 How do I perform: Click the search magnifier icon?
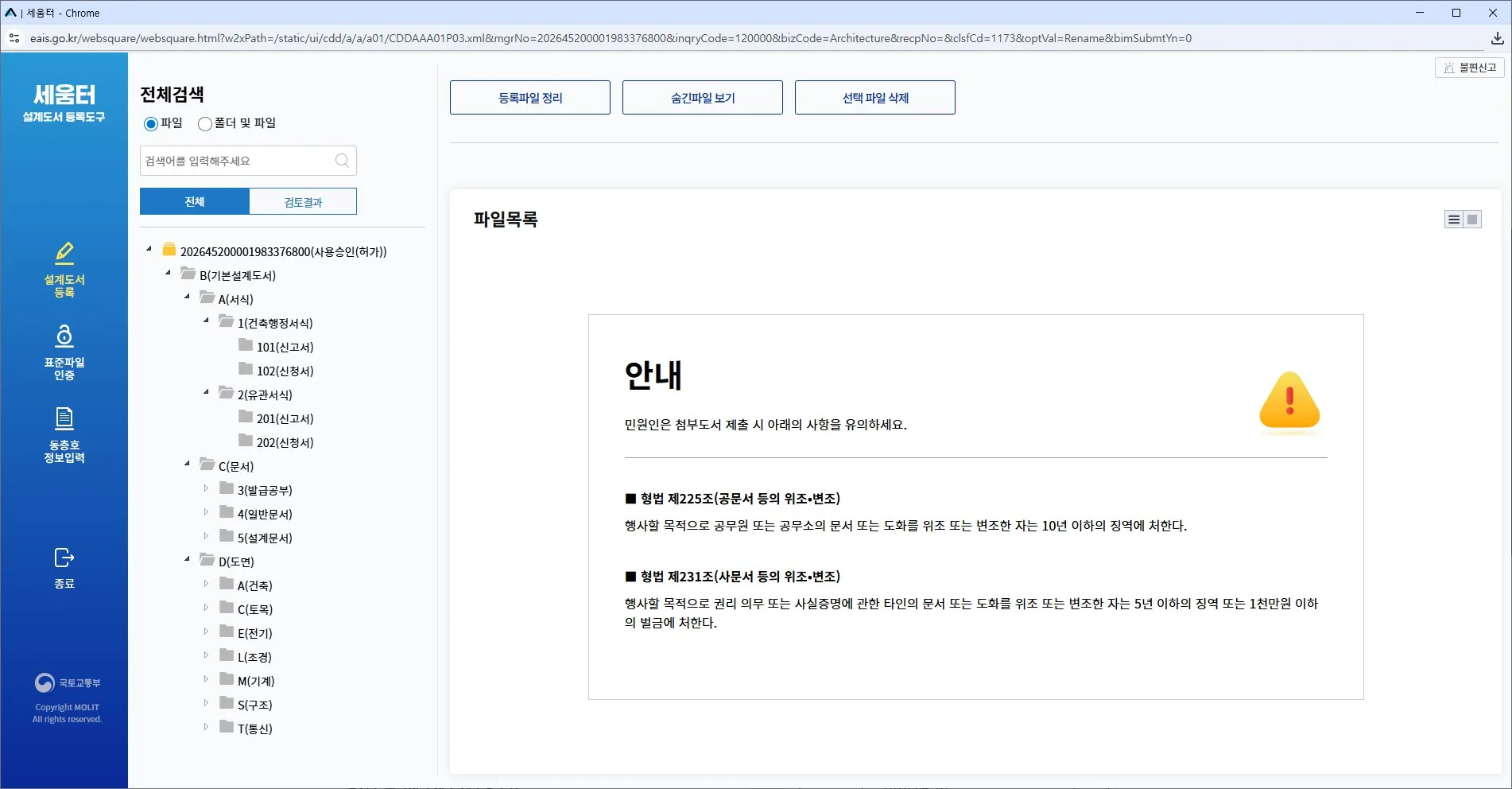[342, 161]
